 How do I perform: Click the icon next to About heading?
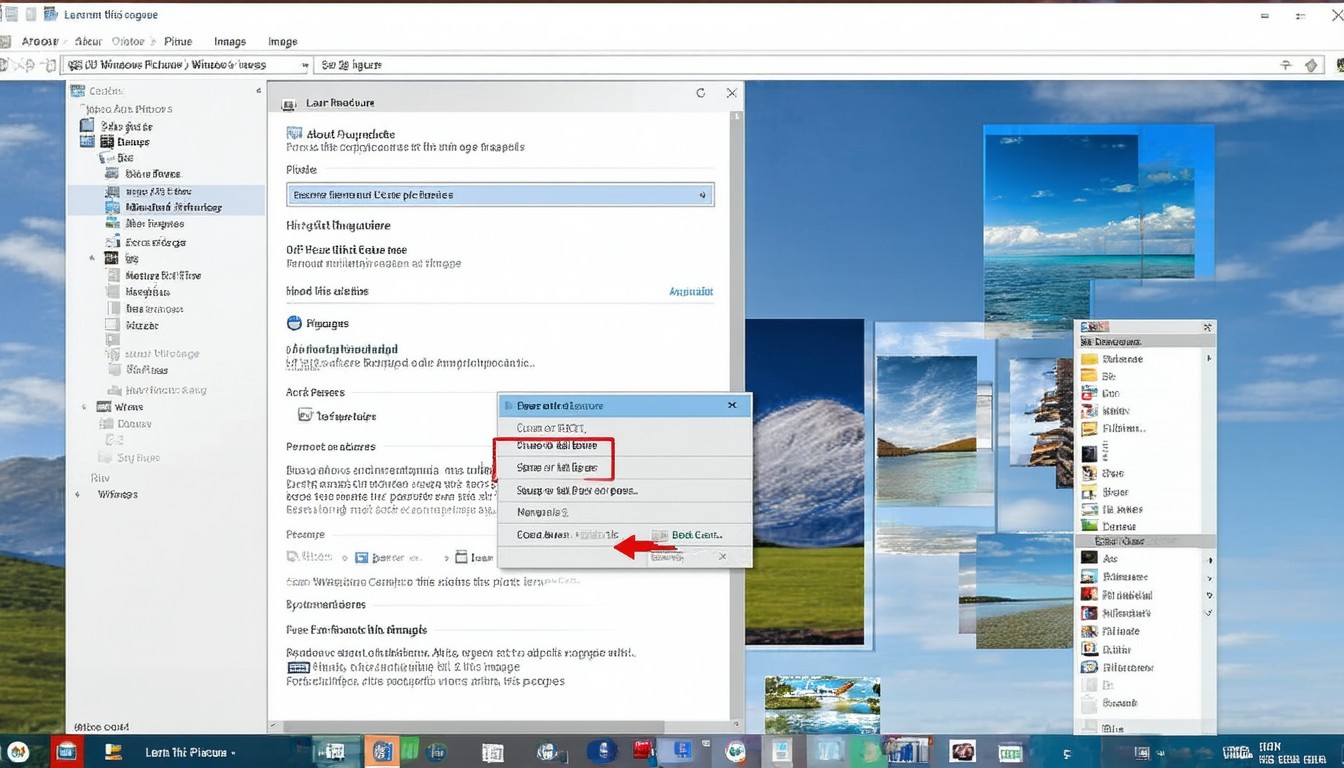294,133
